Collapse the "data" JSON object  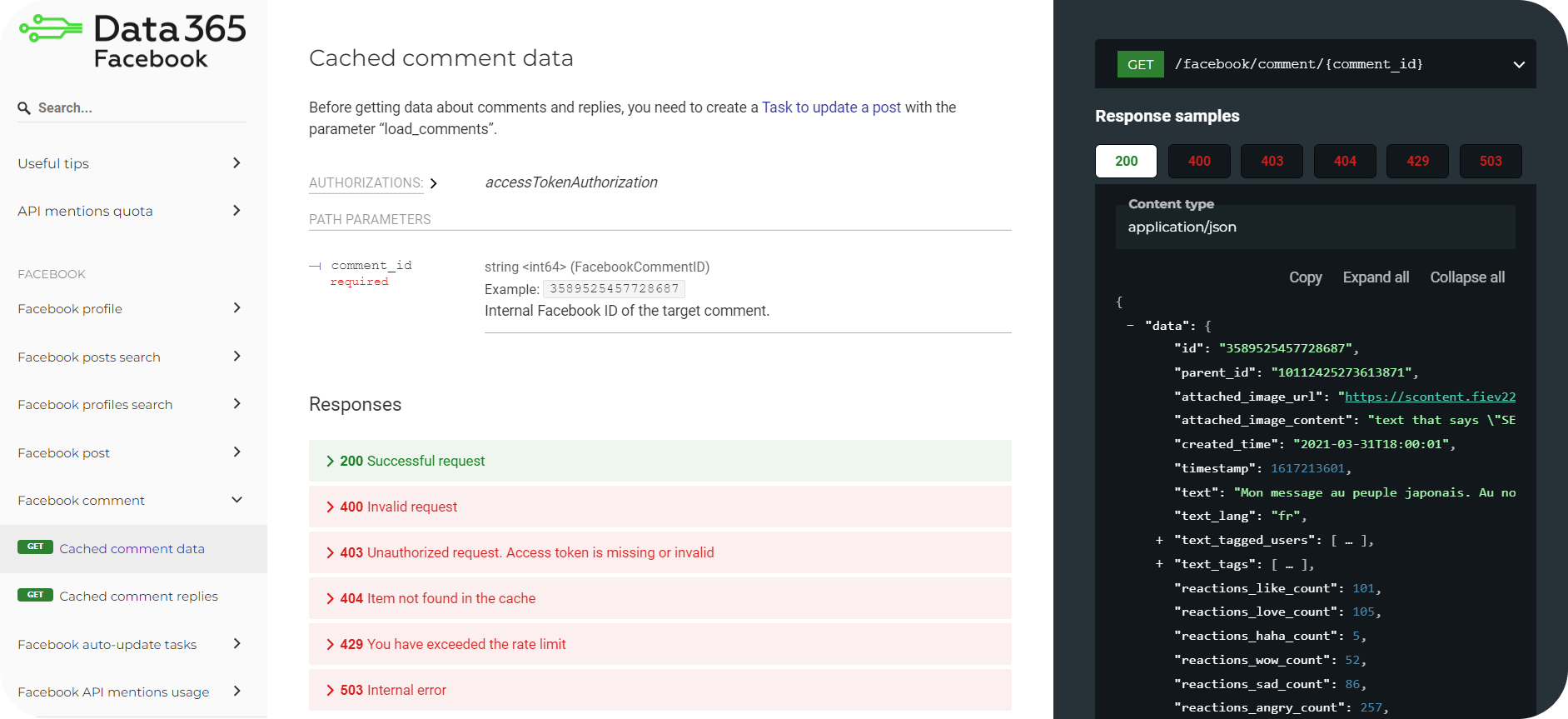[1130, 325]
